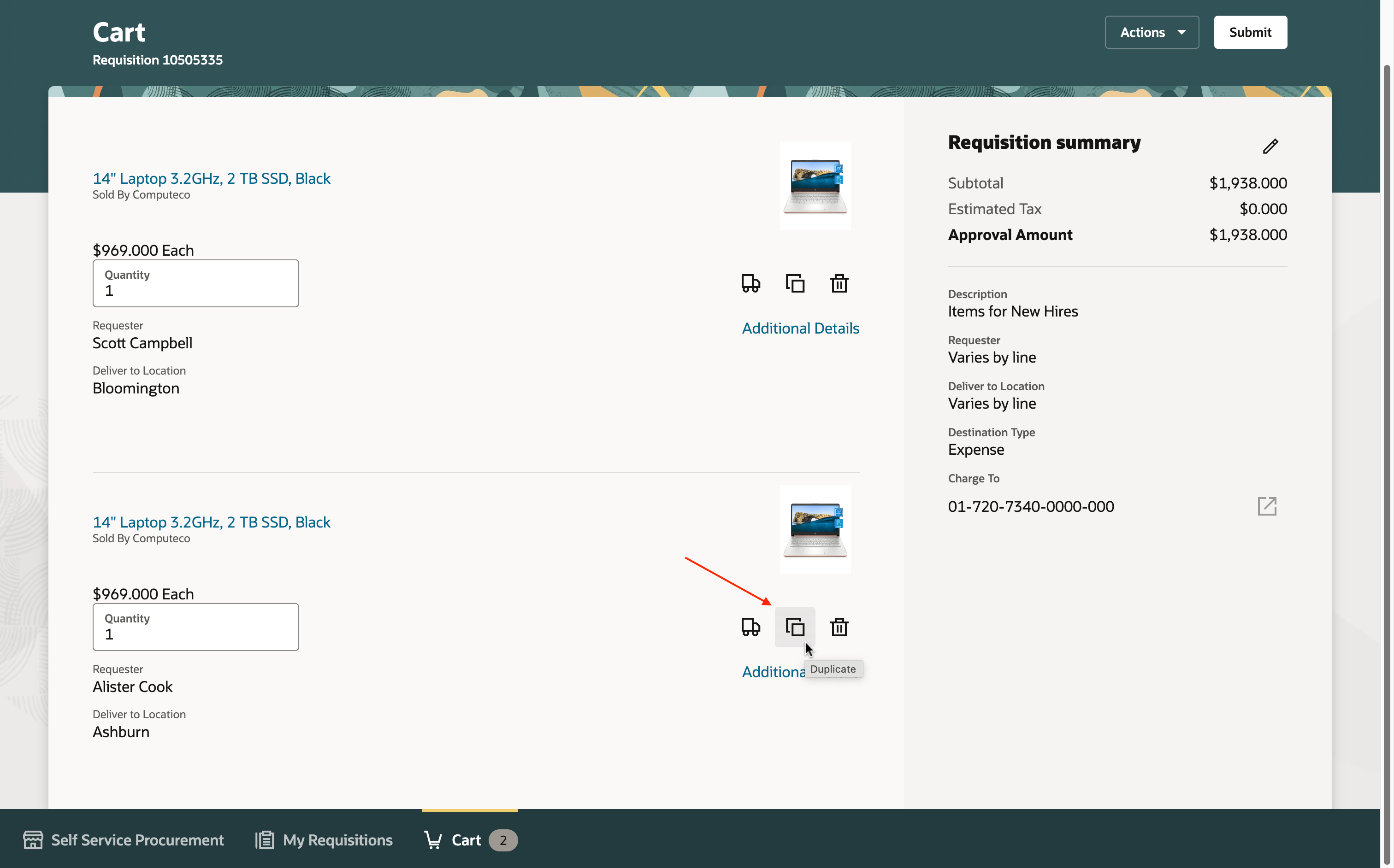Viewport: 1394px width, 868px height.
Task: Click the first laptop product thumbnail
Action: [x=815, y=185]
